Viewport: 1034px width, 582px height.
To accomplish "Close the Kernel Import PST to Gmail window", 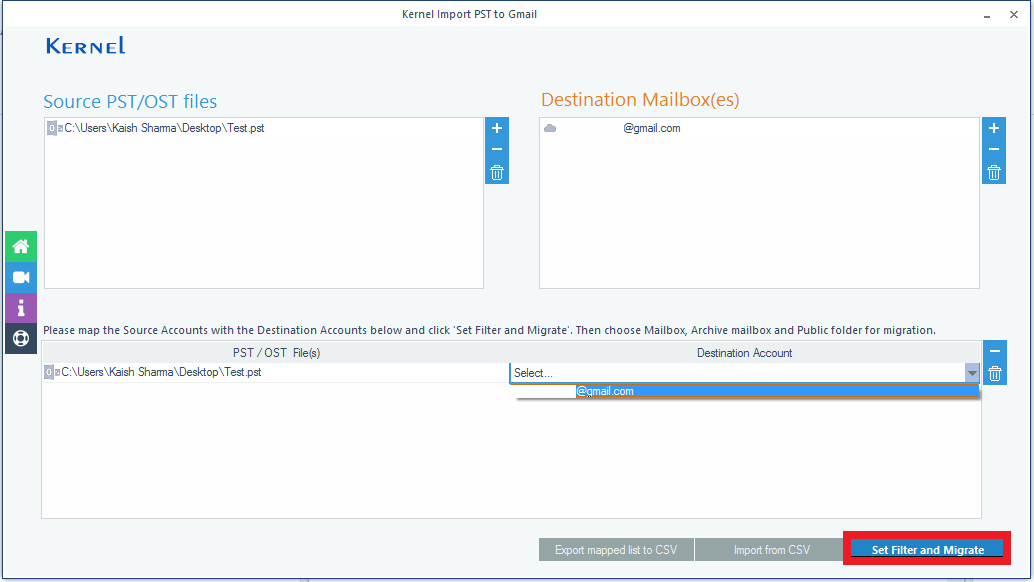I will point(1014,15).
